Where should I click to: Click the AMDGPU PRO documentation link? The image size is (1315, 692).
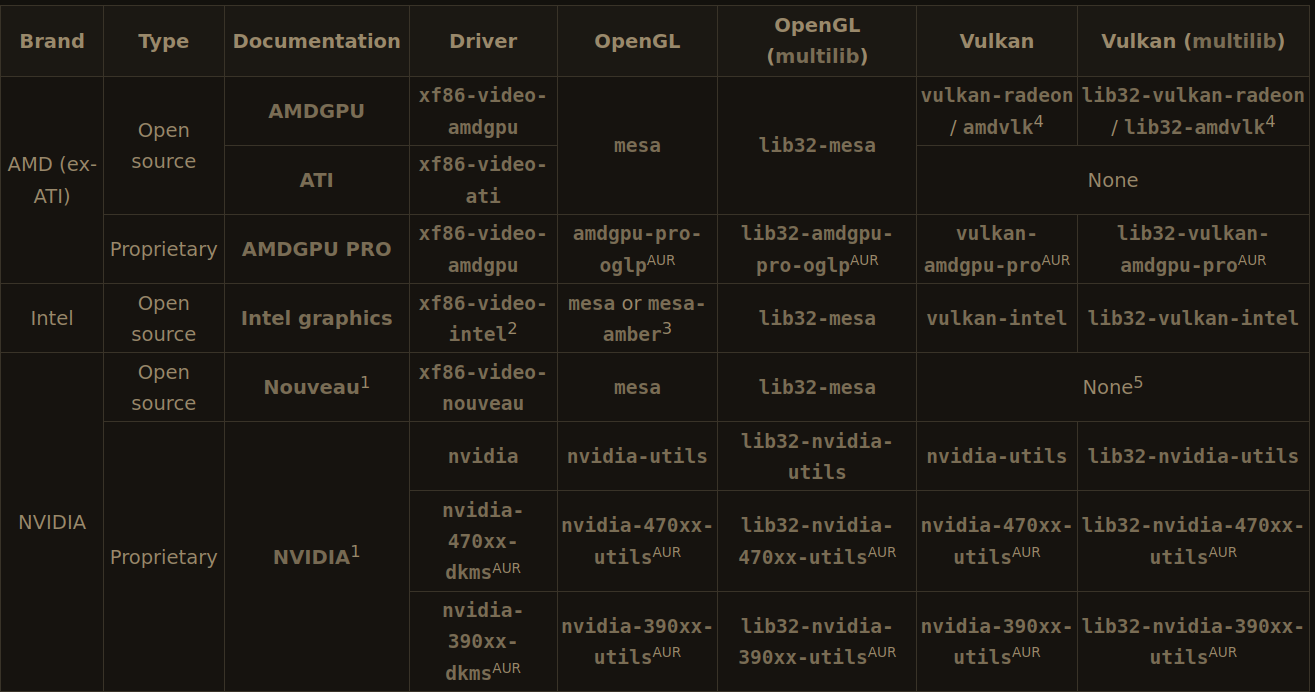tap(316, 249)
